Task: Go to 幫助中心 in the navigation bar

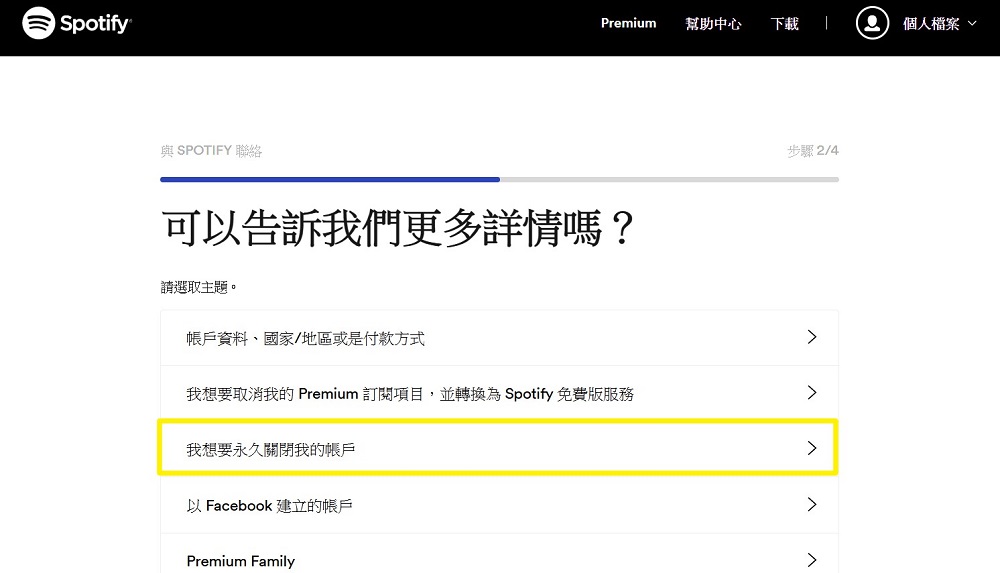Action: 713,24
